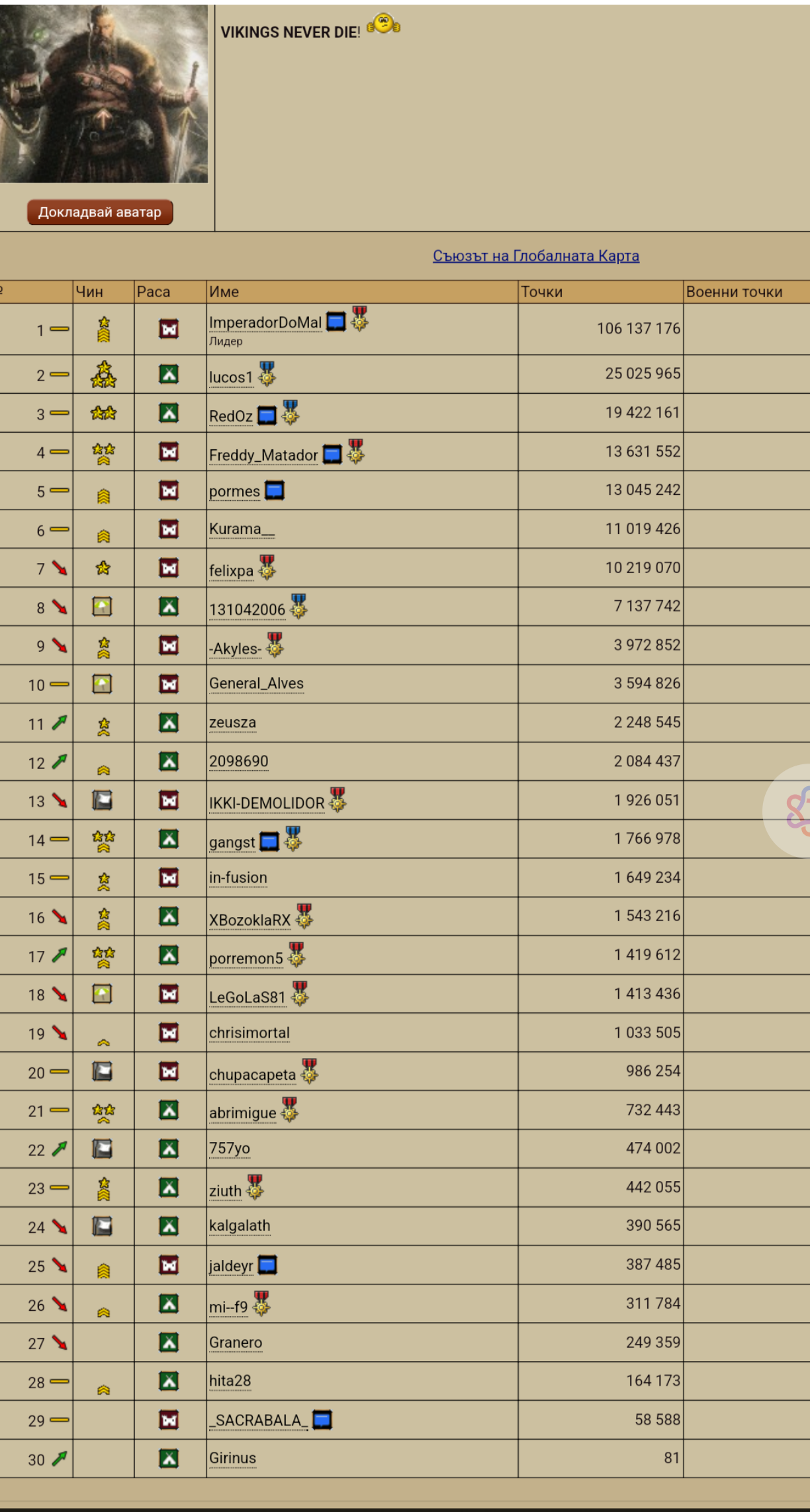Click the blue screen icon next to jaldeyr

click(x=267, y=1265)
